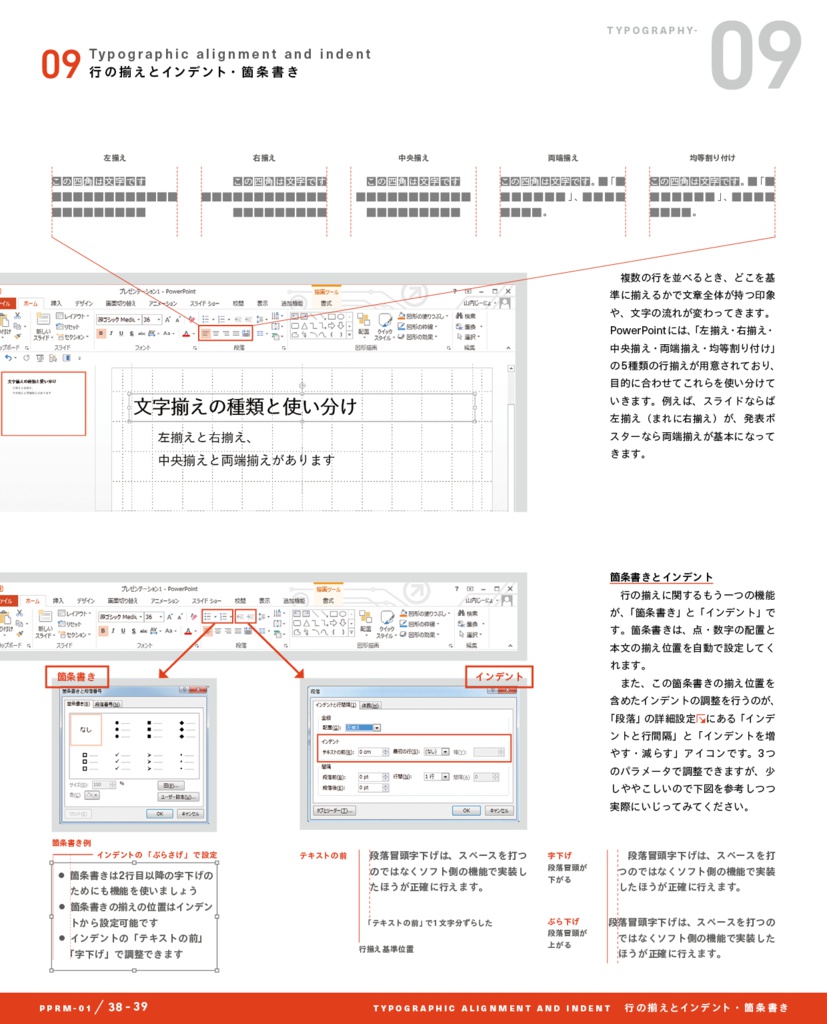This screenshot has height=1024, width=827.
Task: Switch to the インデントと行間隔 tab
Action: click(x=335, y=705)
